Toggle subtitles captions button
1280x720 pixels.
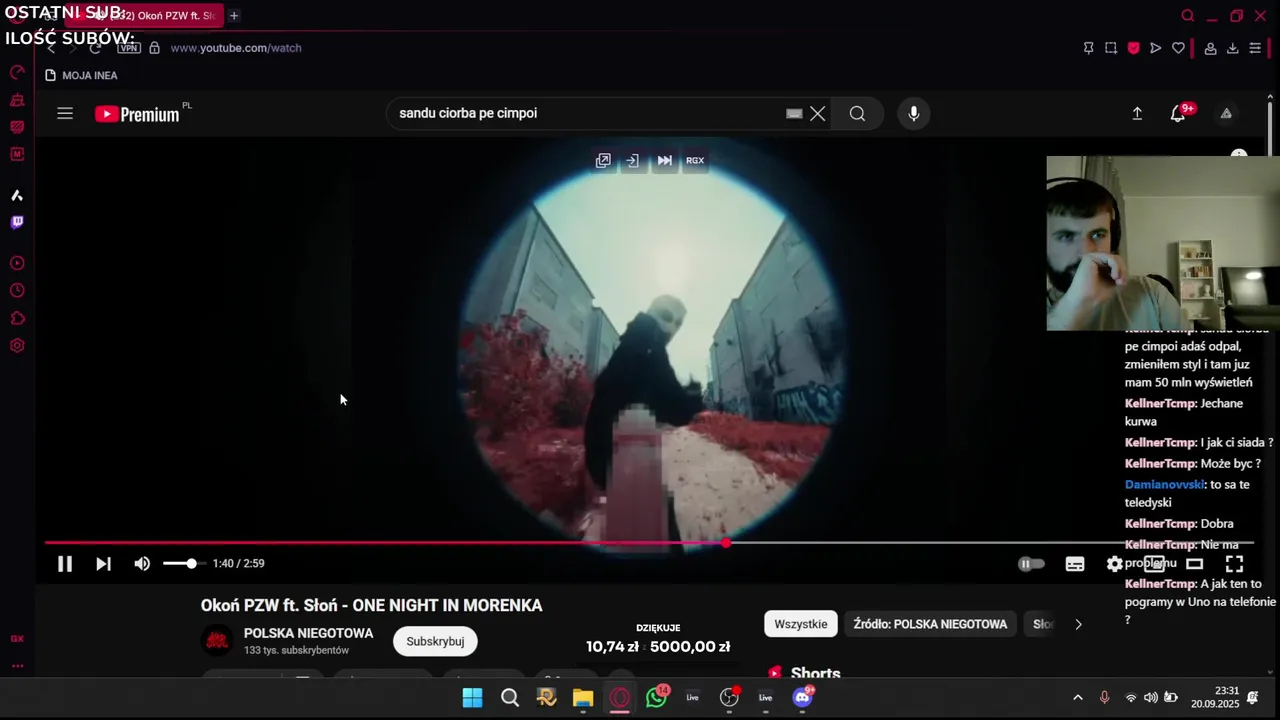point(1075,564)
